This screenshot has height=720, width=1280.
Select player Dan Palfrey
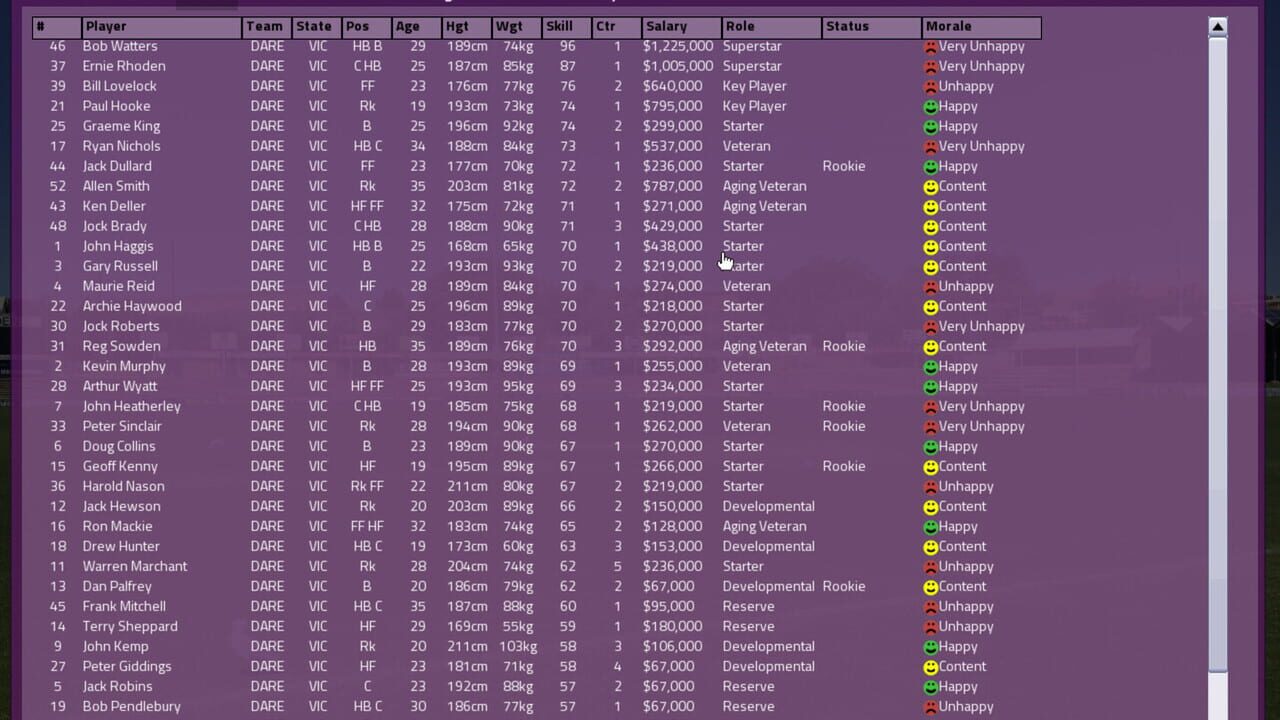tap(117, 586)
